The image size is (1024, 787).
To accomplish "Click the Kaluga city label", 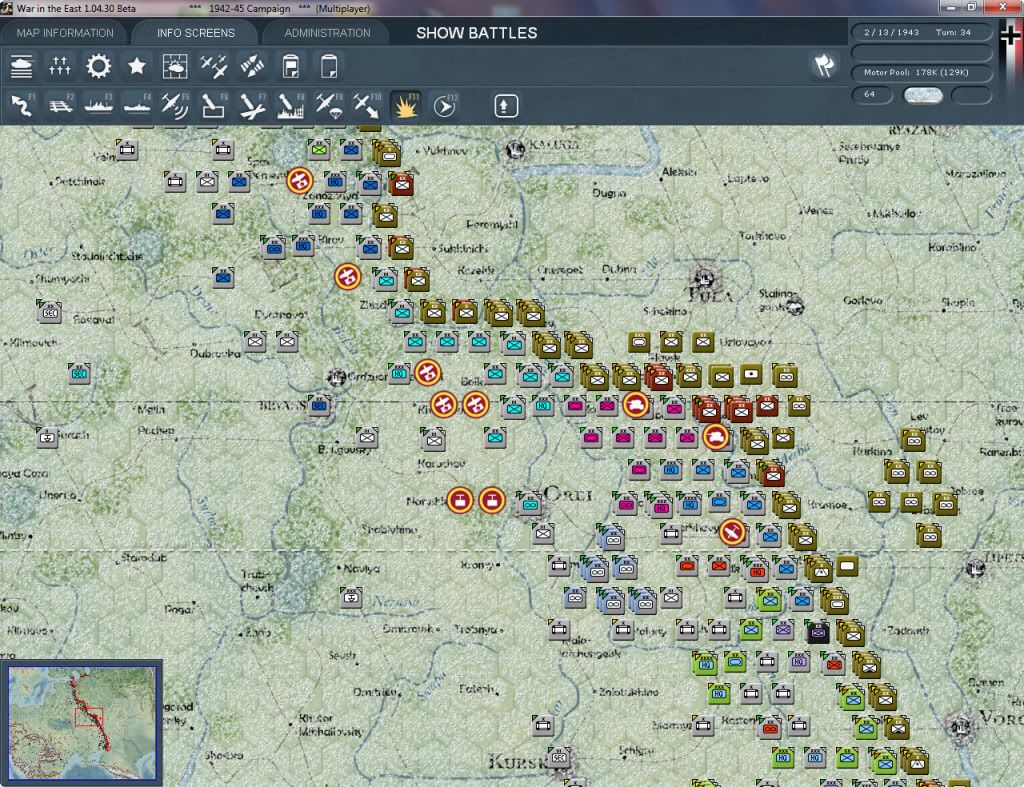I will [554, 144].
